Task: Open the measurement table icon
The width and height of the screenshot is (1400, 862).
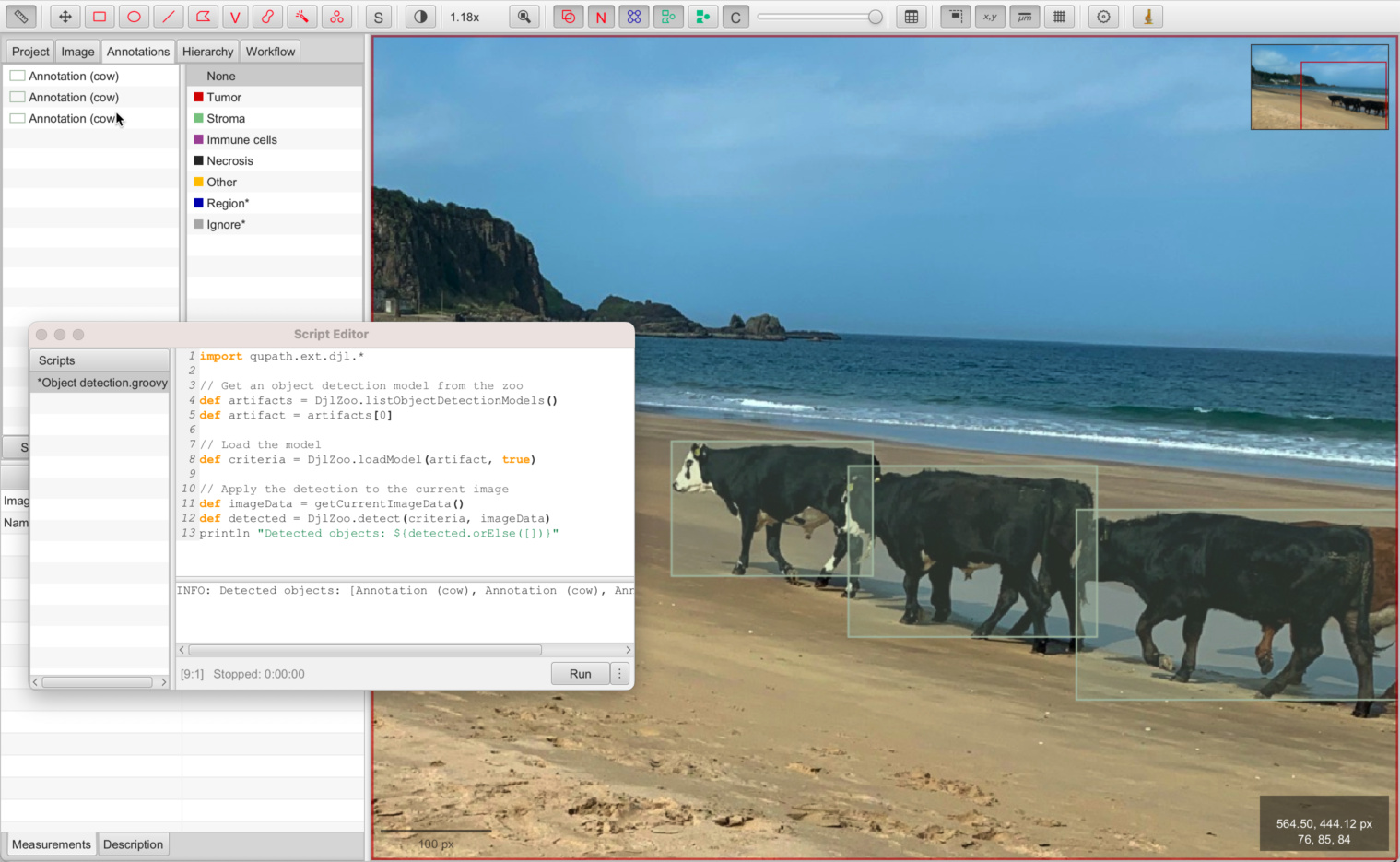Action: [912, 17]
